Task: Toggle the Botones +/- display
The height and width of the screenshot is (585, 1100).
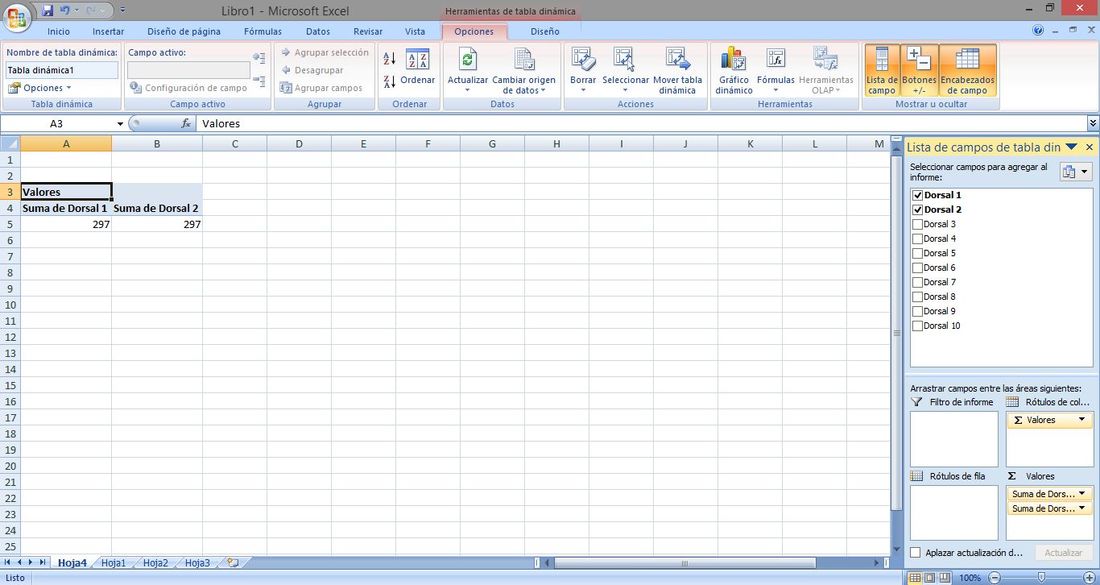Action: click(x=919, y=70)
